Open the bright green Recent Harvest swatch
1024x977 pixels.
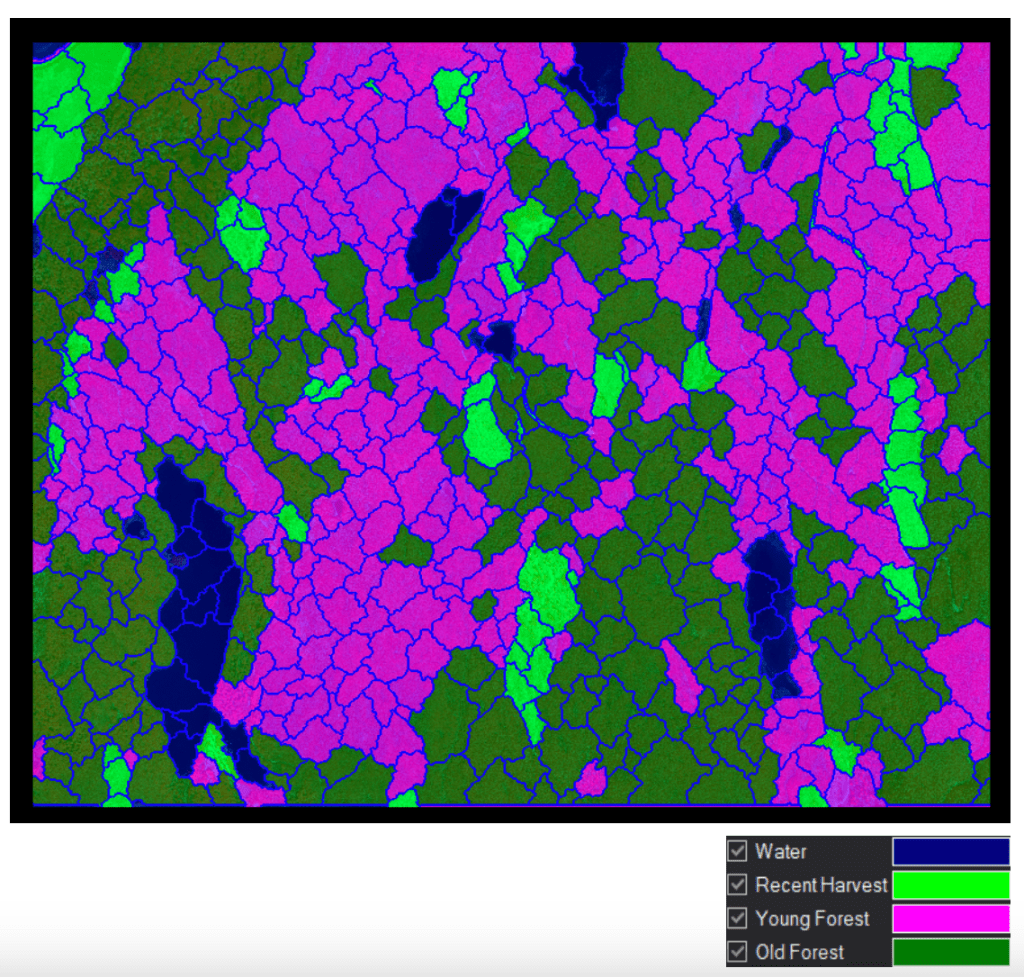(x=950, y=884)
